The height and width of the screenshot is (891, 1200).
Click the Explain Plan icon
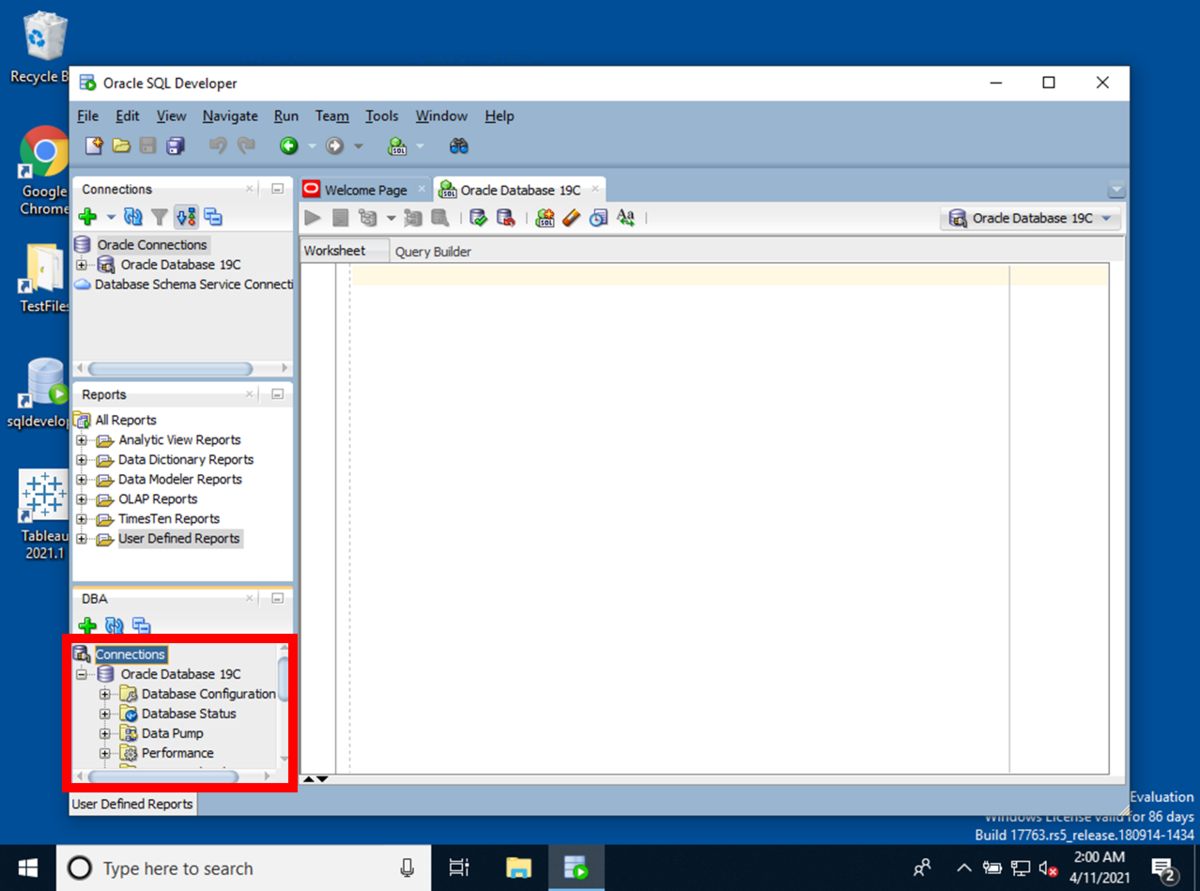click(x=368, y=217)
